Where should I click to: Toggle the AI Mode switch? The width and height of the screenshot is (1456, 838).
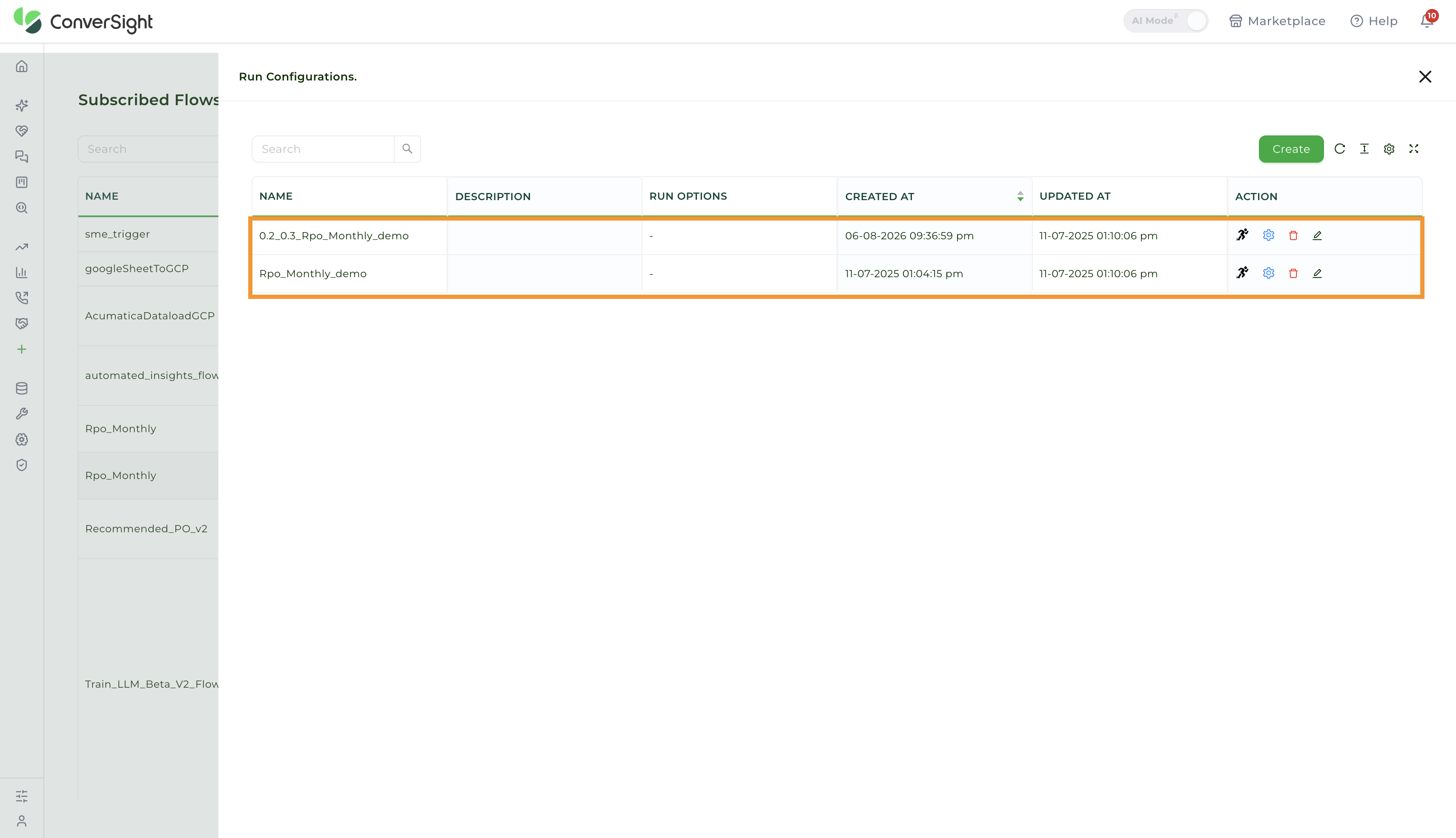click(x=1166, y=21)
